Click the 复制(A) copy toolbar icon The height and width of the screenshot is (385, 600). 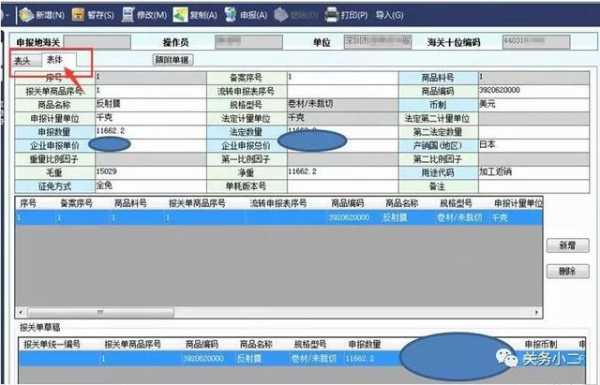click(x=180, y=15)
